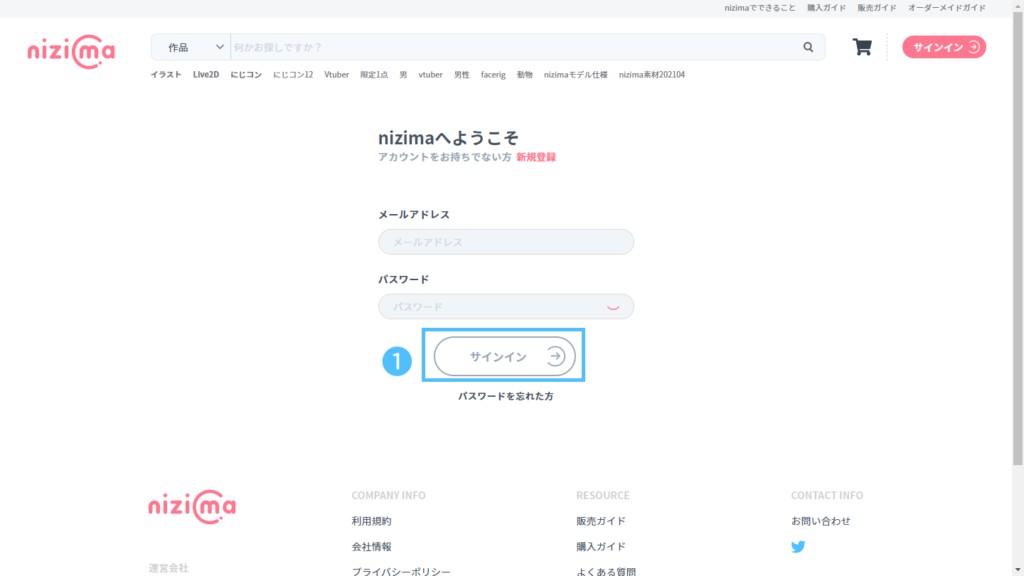Screen dimensions: 1024x576
Task: Click the メールアドレス input field
Action: pyautogui.click(x=505, y=241)
